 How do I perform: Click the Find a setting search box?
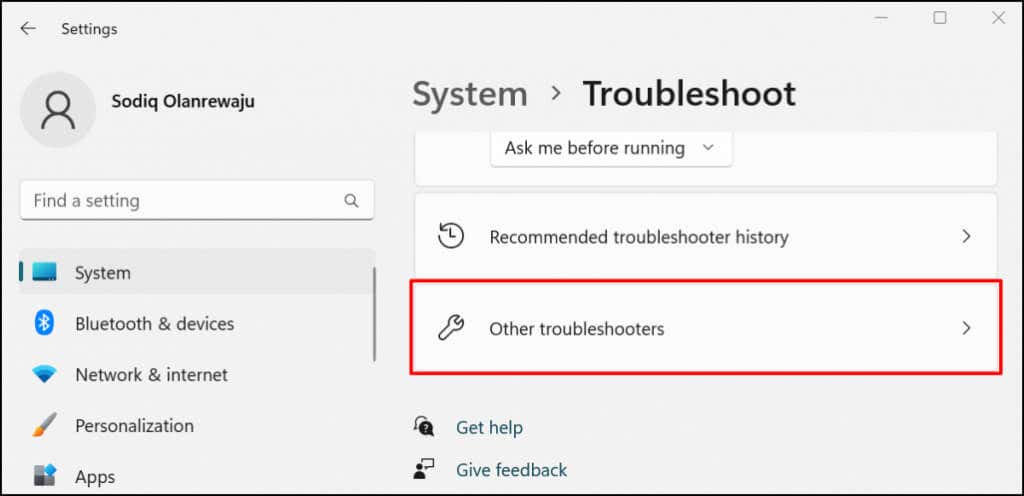(197, 200)
